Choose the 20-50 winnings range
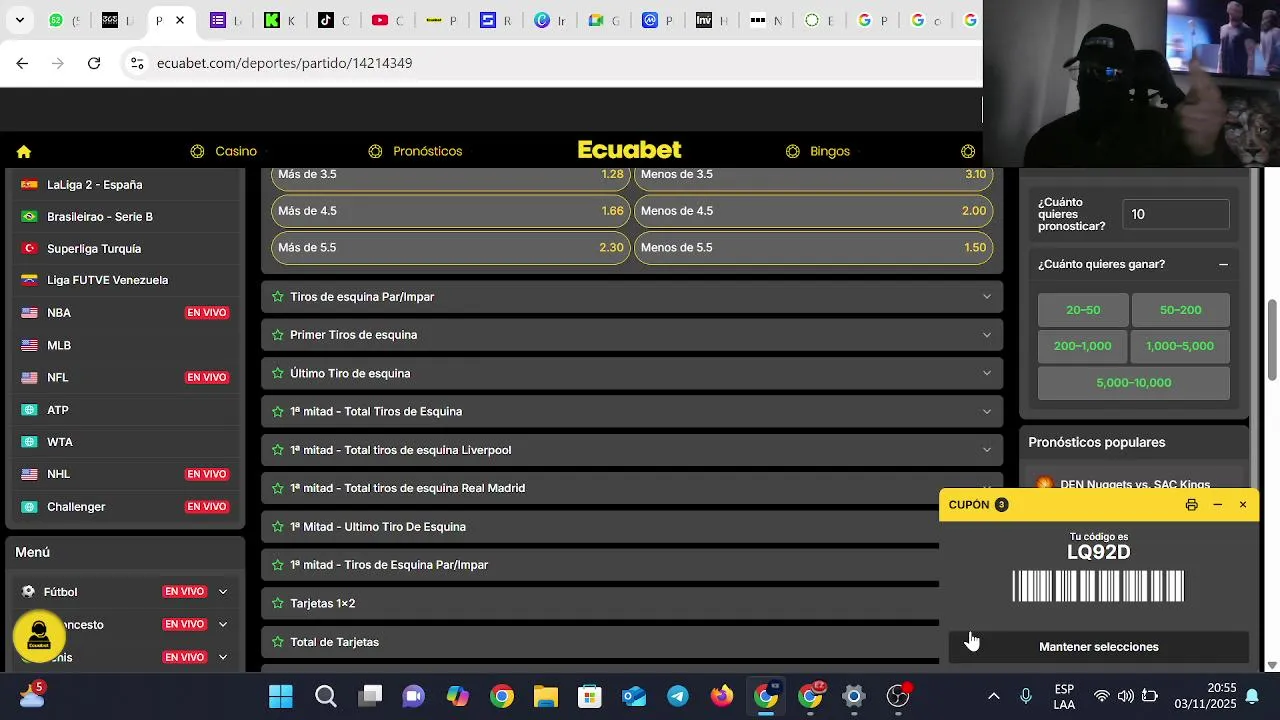 pyautogui.click(x=1083, y=310)
